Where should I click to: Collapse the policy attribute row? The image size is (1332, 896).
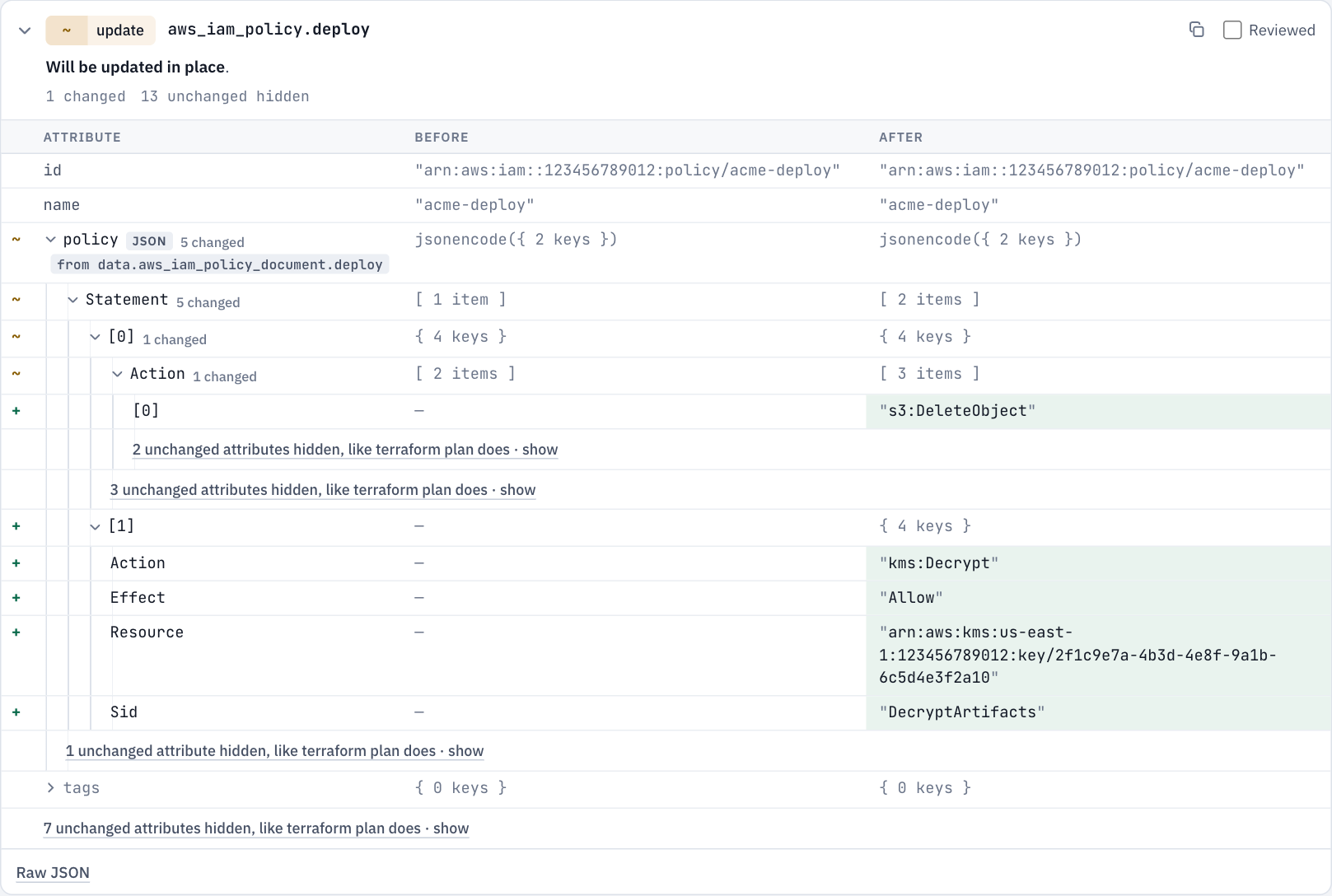click(51, 240)
